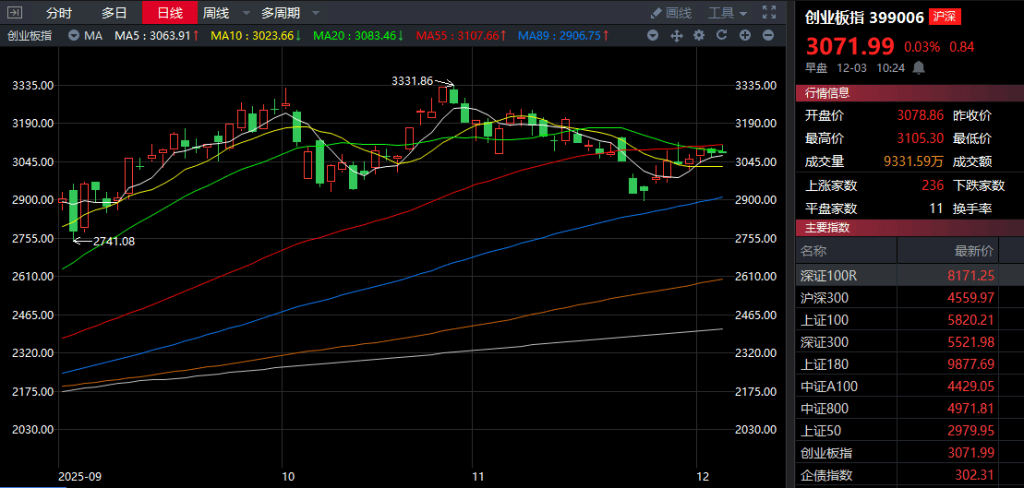Click the crosshair move icon in indicator bar
Viewport: 1024px width, 488px height.
click(x=675, y=35)
